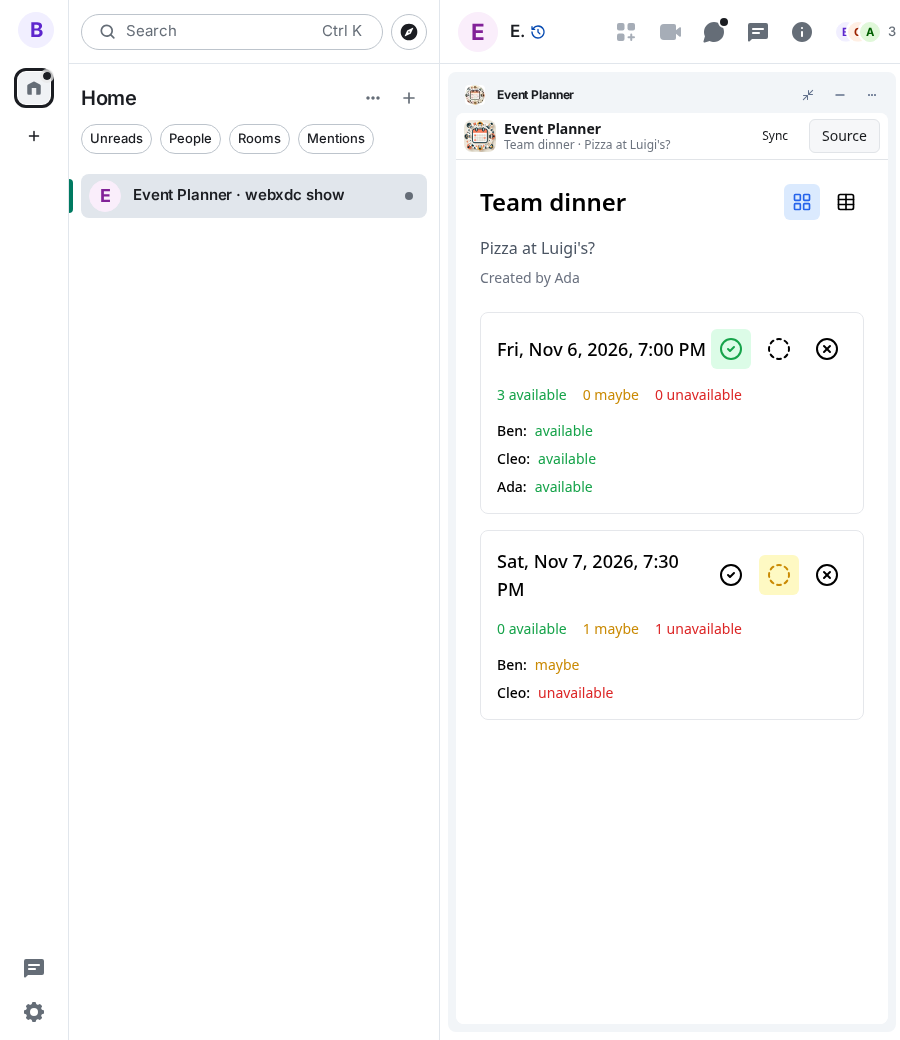Click the '1 unavailable' count

(698, 629)
